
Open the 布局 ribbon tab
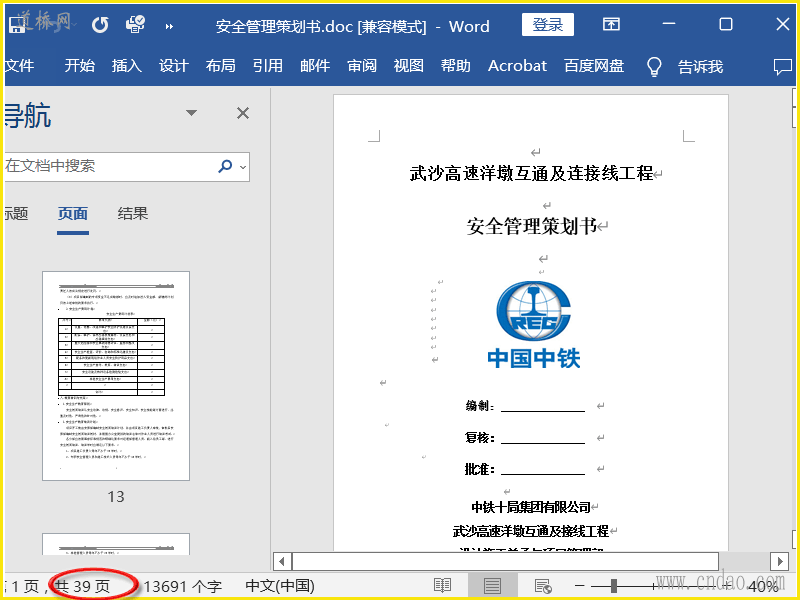tap(220, 66)
